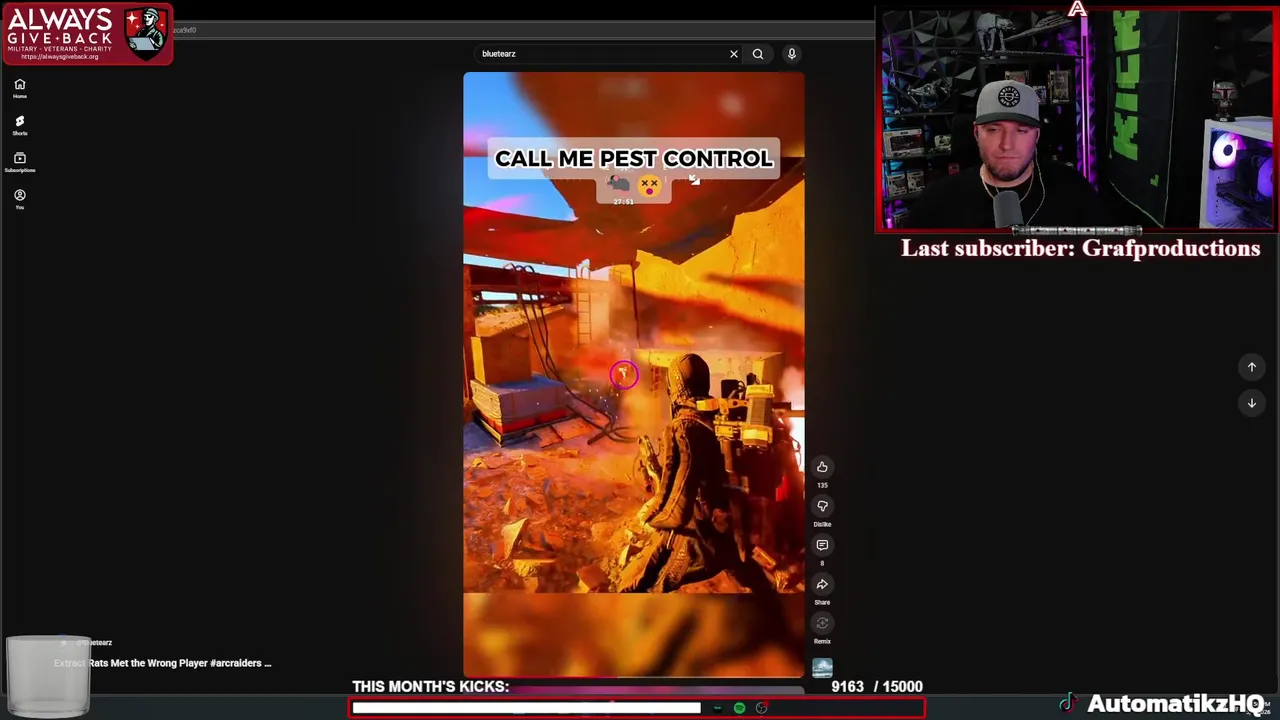Image resolution: width=1280 pixels, height=720 pixels.
Task: Dislike the short with thumbs down
Action: 822,506
